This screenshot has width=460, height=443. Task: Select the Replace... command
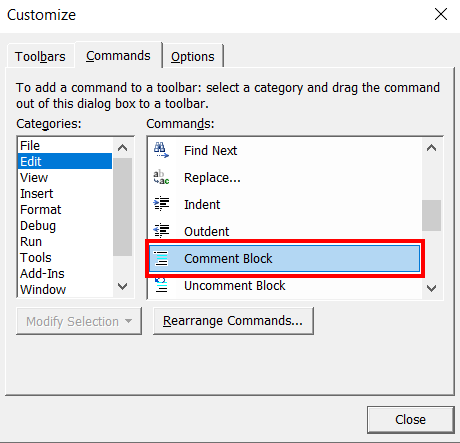(x=285, y=177)
